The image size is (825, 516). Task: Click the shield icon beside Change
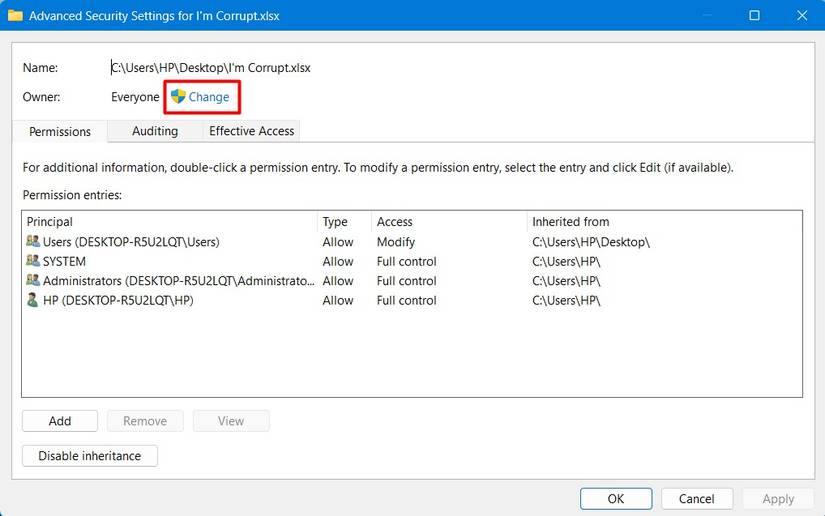pyautogui.click(x=178, y=97)
